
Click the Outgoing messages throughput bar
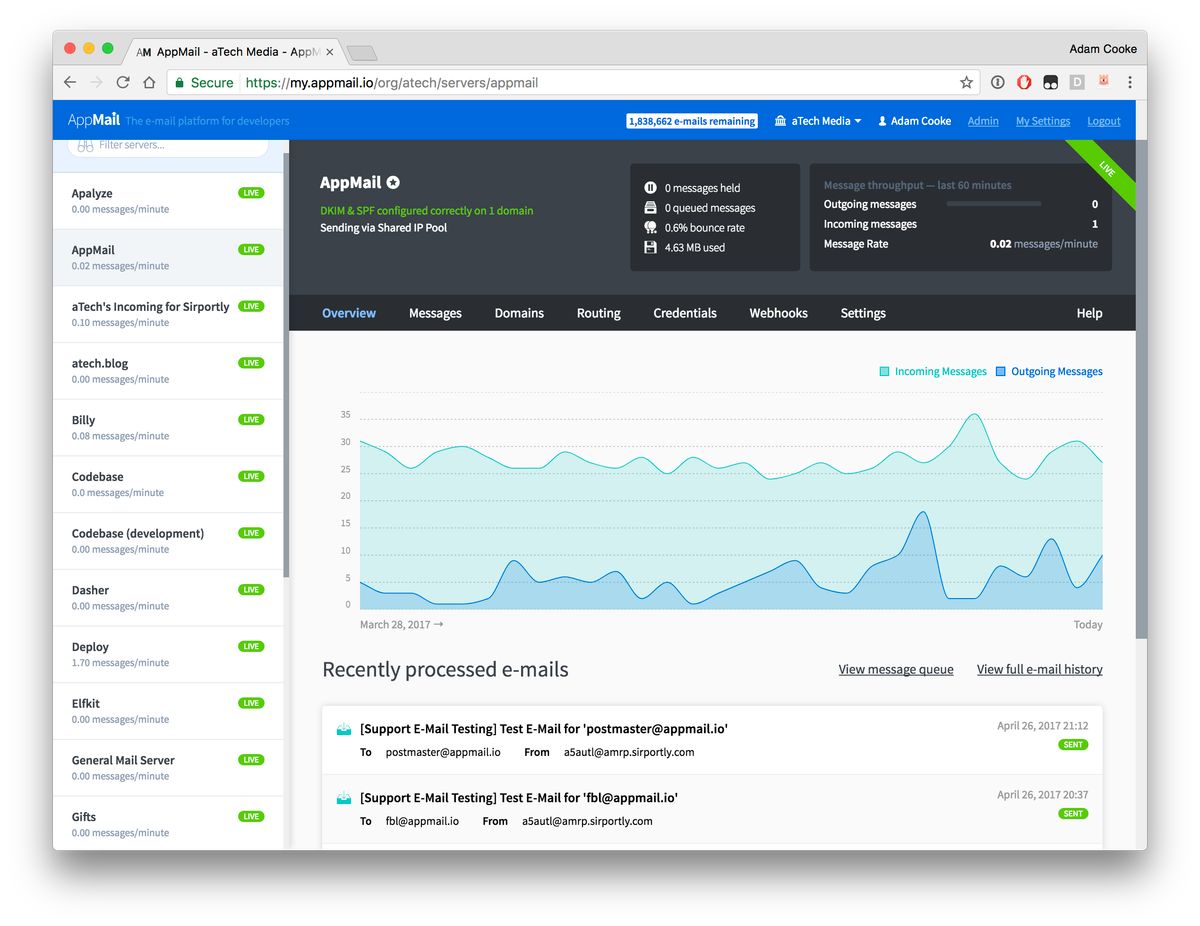point(993,204)
